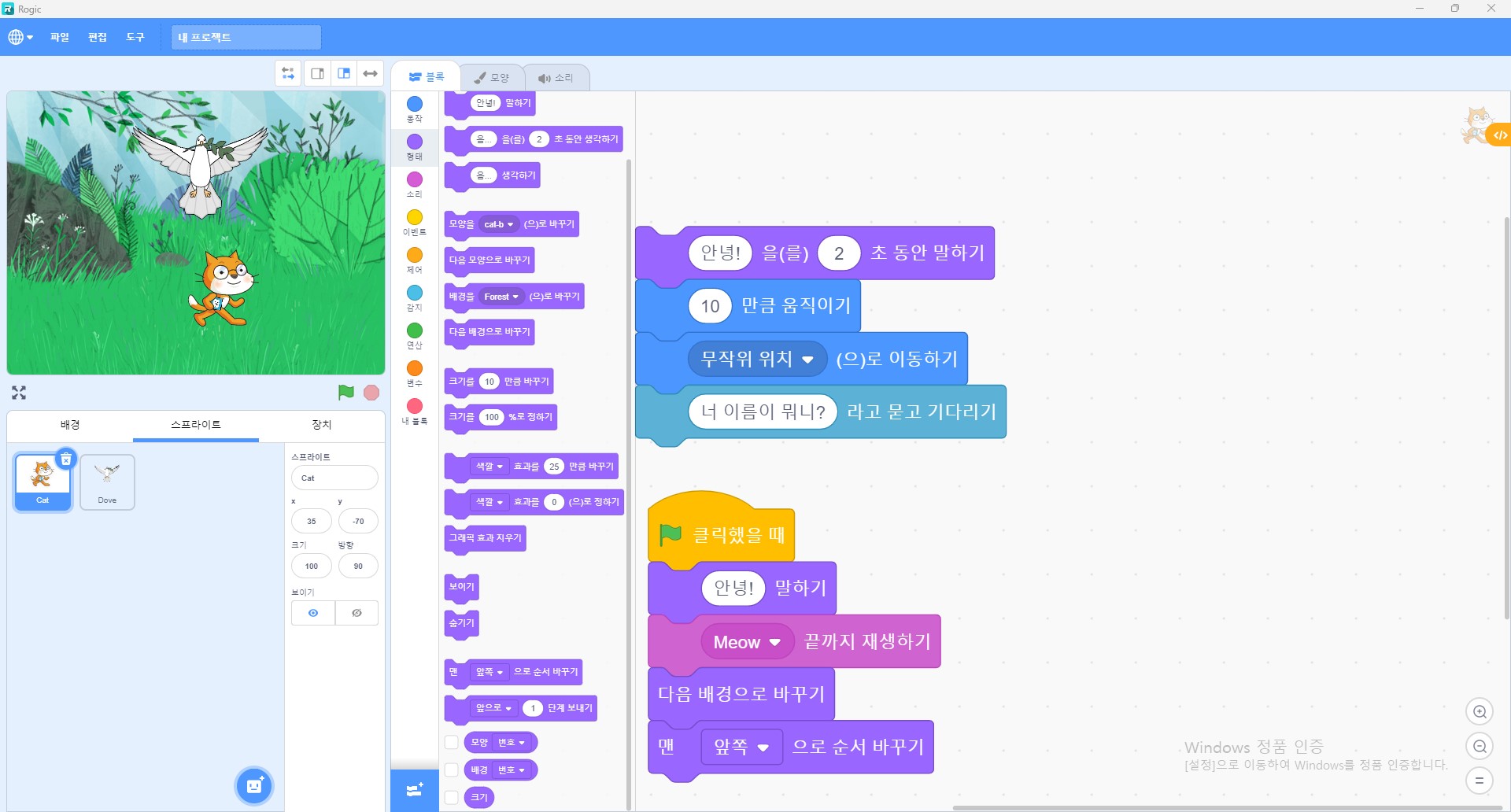
Task: Zoom in on the workspace
Action: [1480, 712]
